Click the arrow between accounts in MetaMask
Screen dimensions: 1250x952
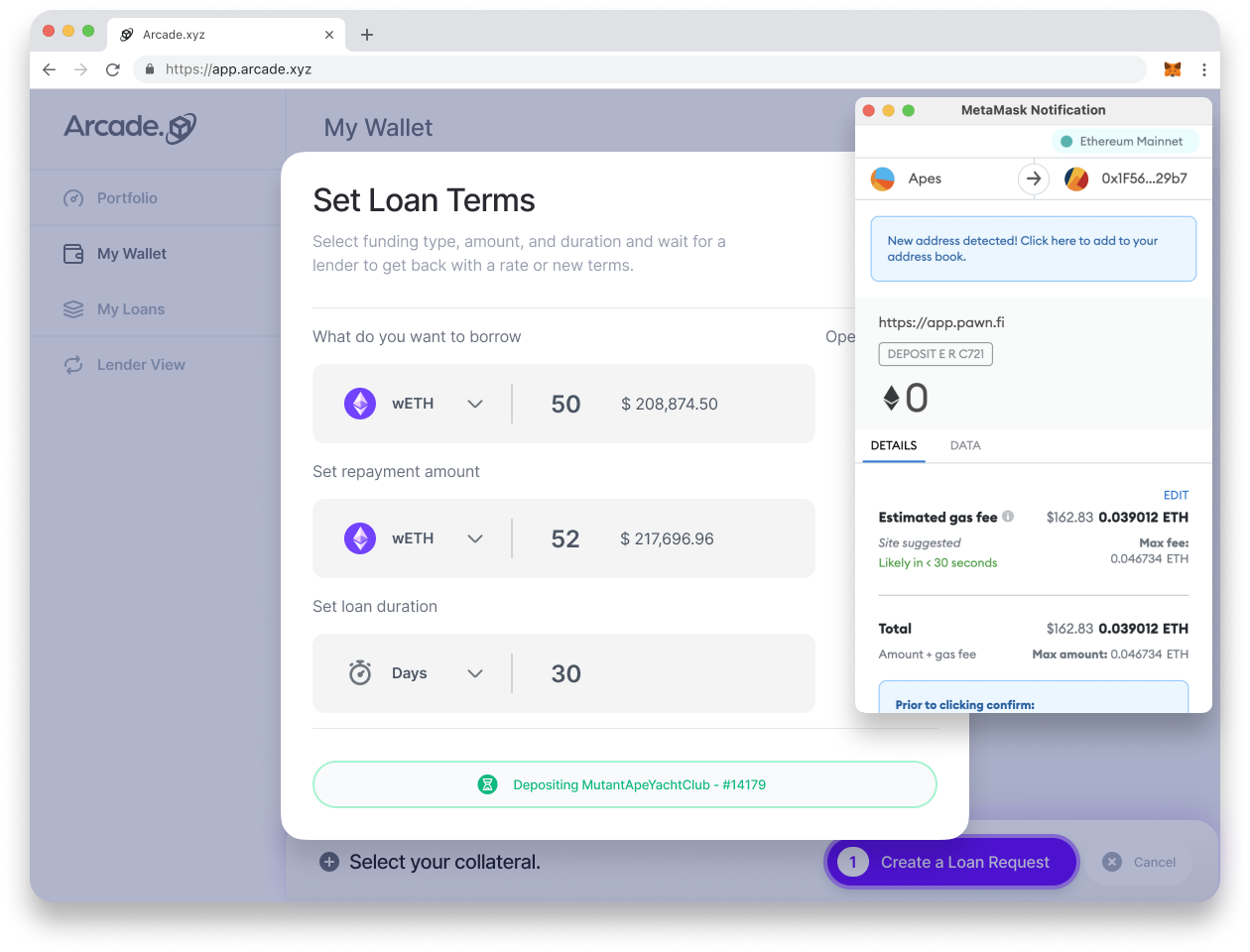[1034, 178]
